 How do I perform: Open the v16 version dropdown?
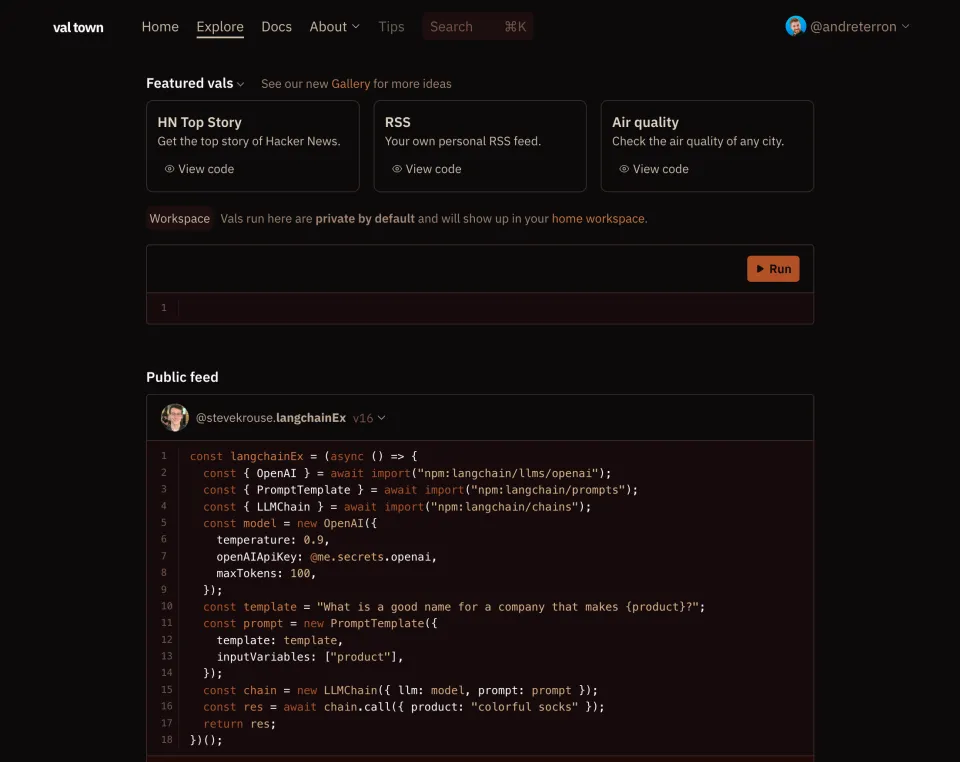[371, 418]
